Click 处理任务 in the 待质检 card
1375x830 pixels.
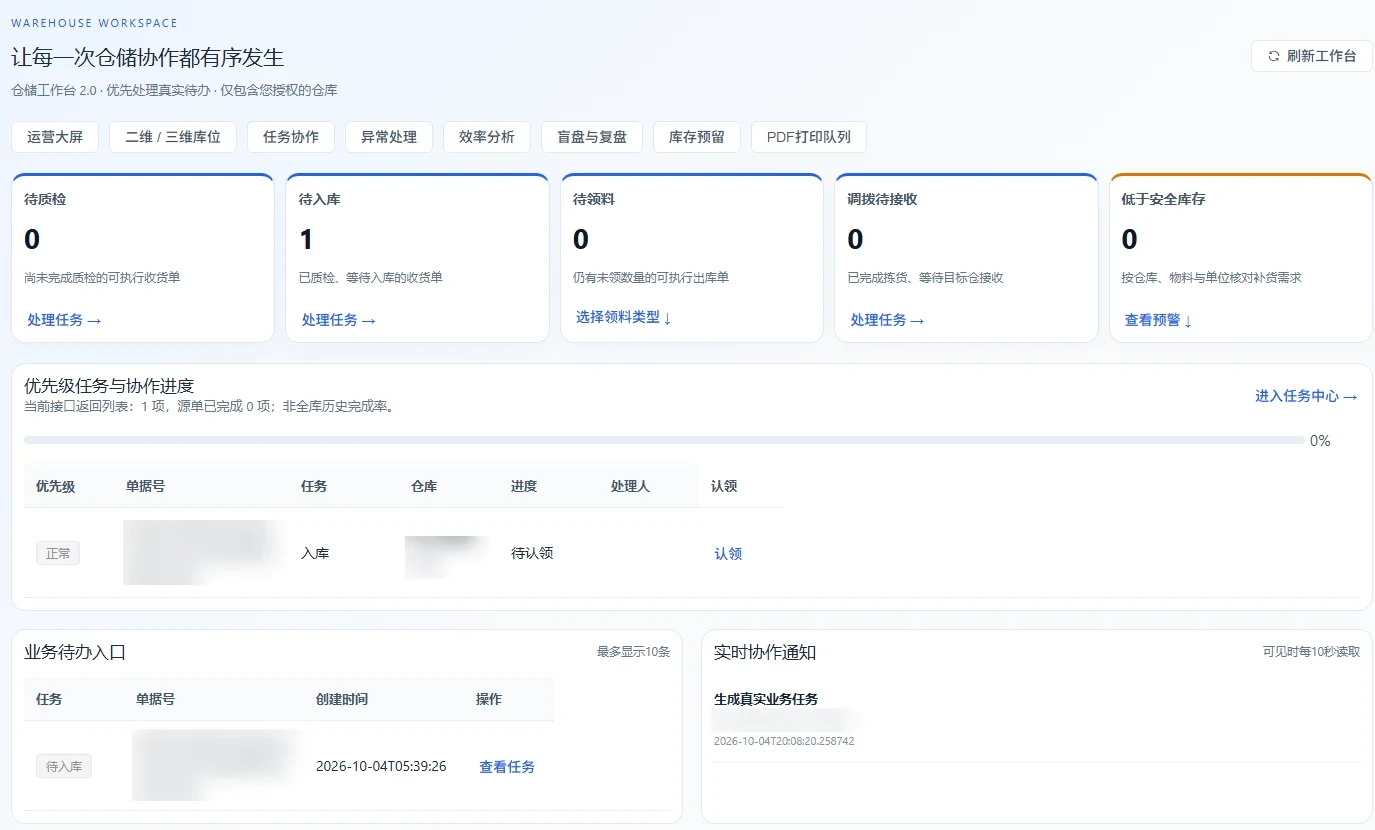65,320
